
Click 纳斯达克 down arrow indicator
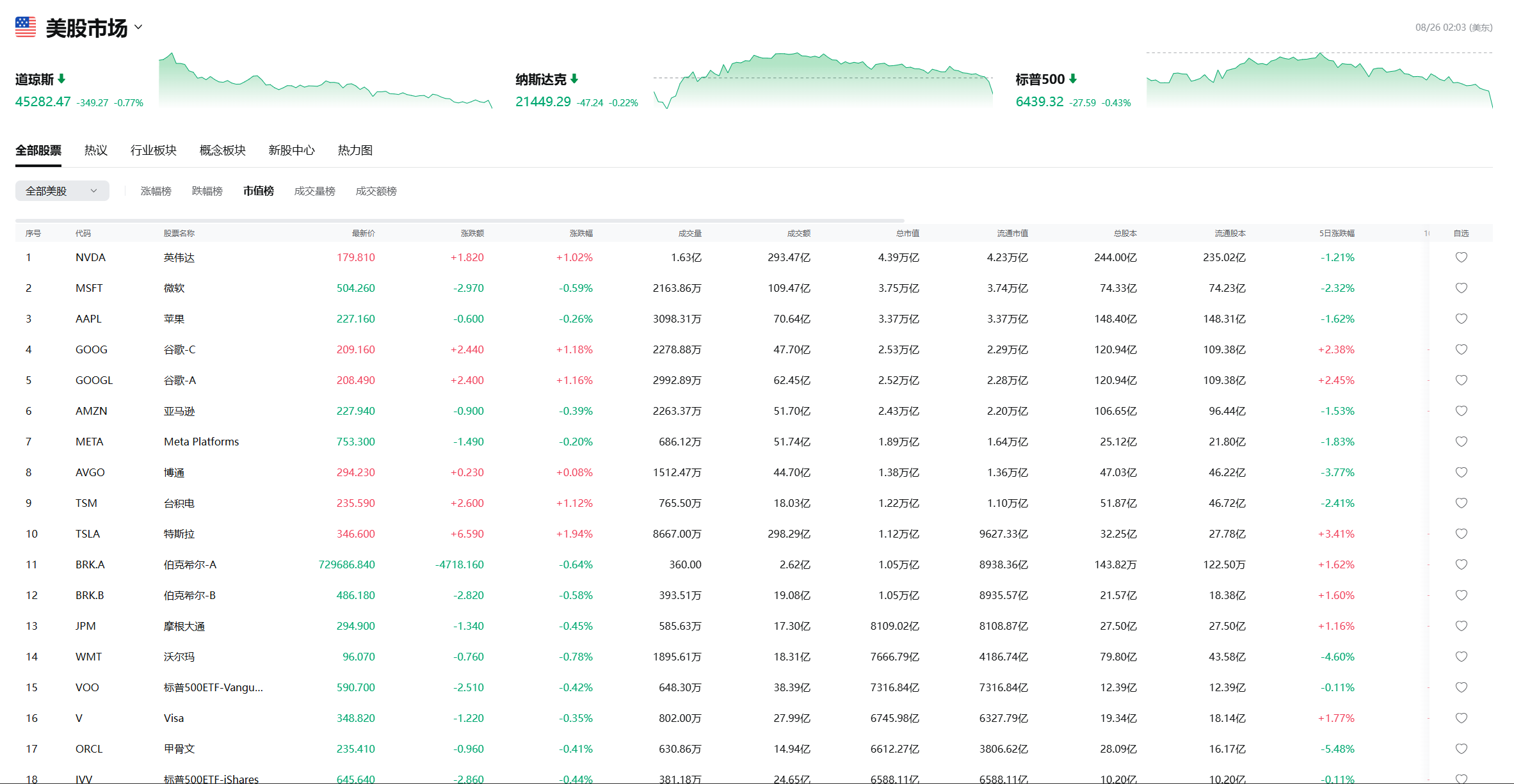click(x=574, y=79)
